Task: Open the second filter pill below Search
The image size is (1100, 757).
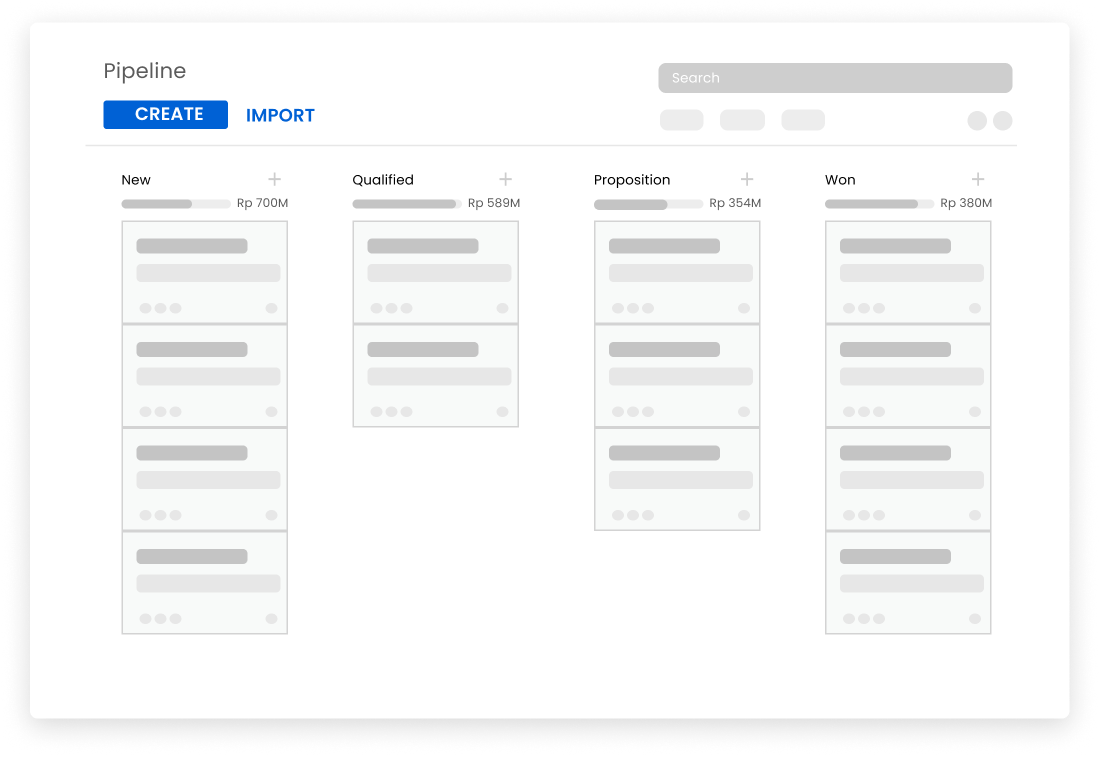Action: click(742, 120)
